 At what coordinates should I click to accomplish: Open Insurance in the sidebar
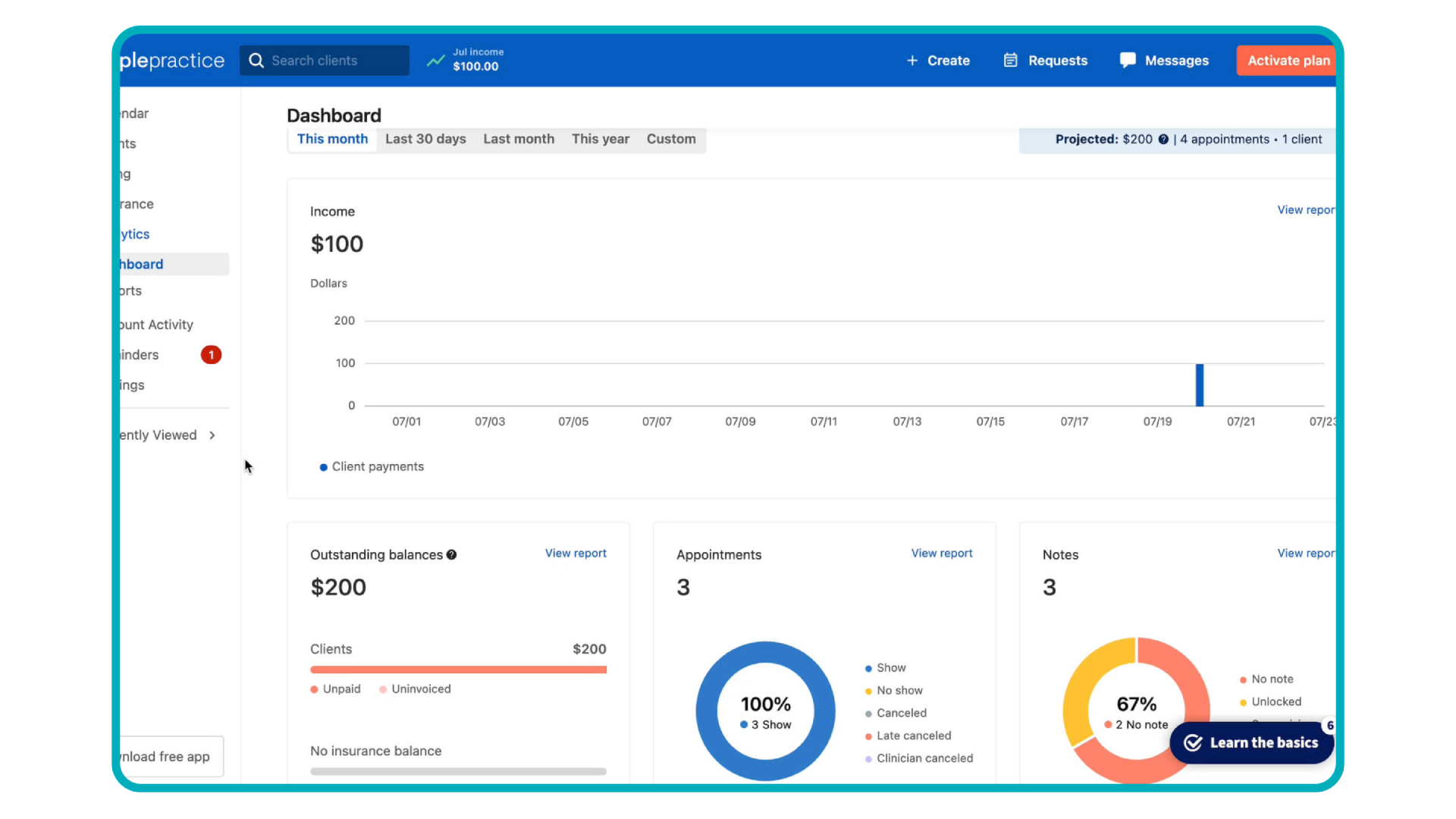tap(137, 204)
